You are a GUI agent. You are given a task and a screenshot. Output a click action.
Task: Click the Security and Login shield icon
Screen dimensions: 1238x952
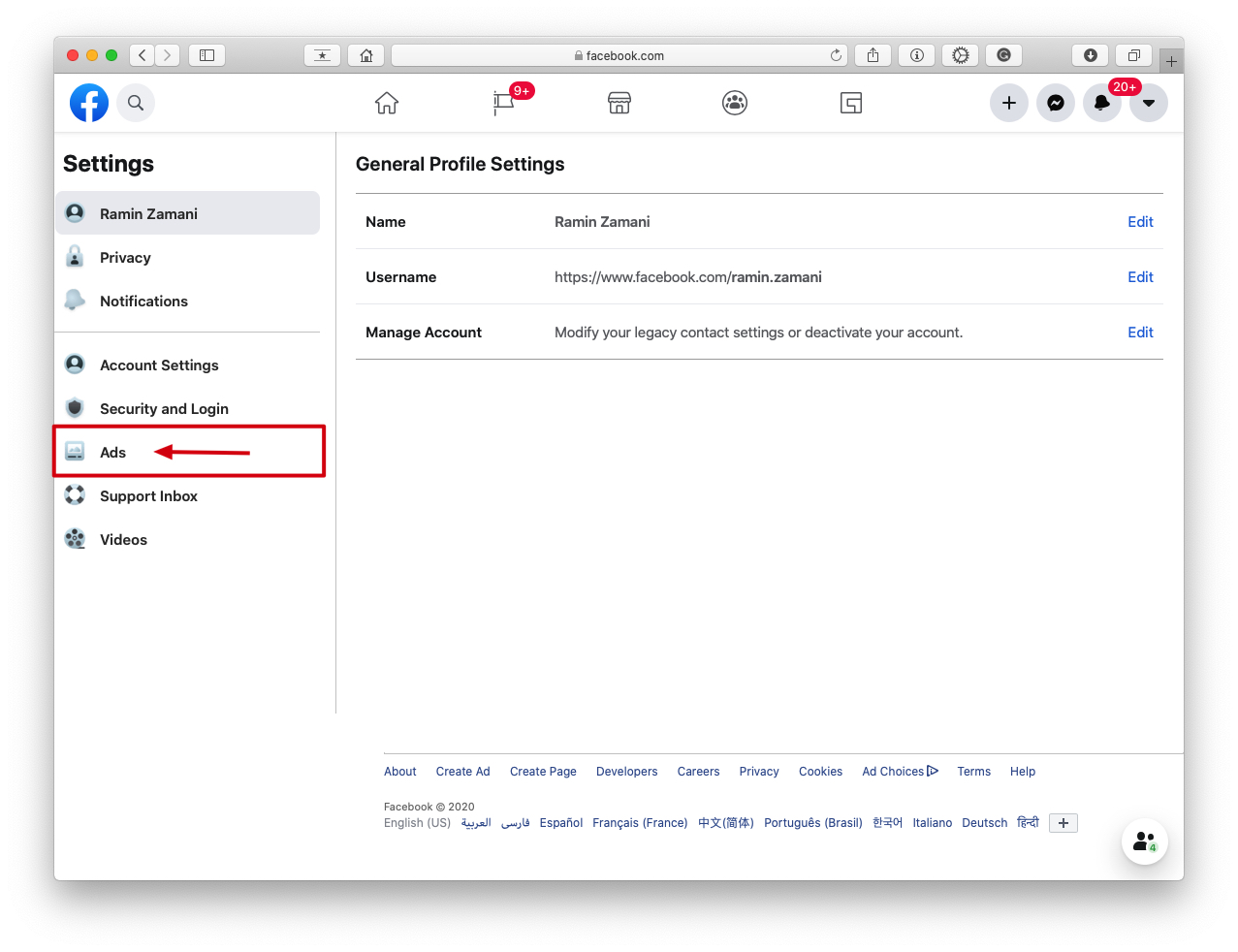coord(75,408)
